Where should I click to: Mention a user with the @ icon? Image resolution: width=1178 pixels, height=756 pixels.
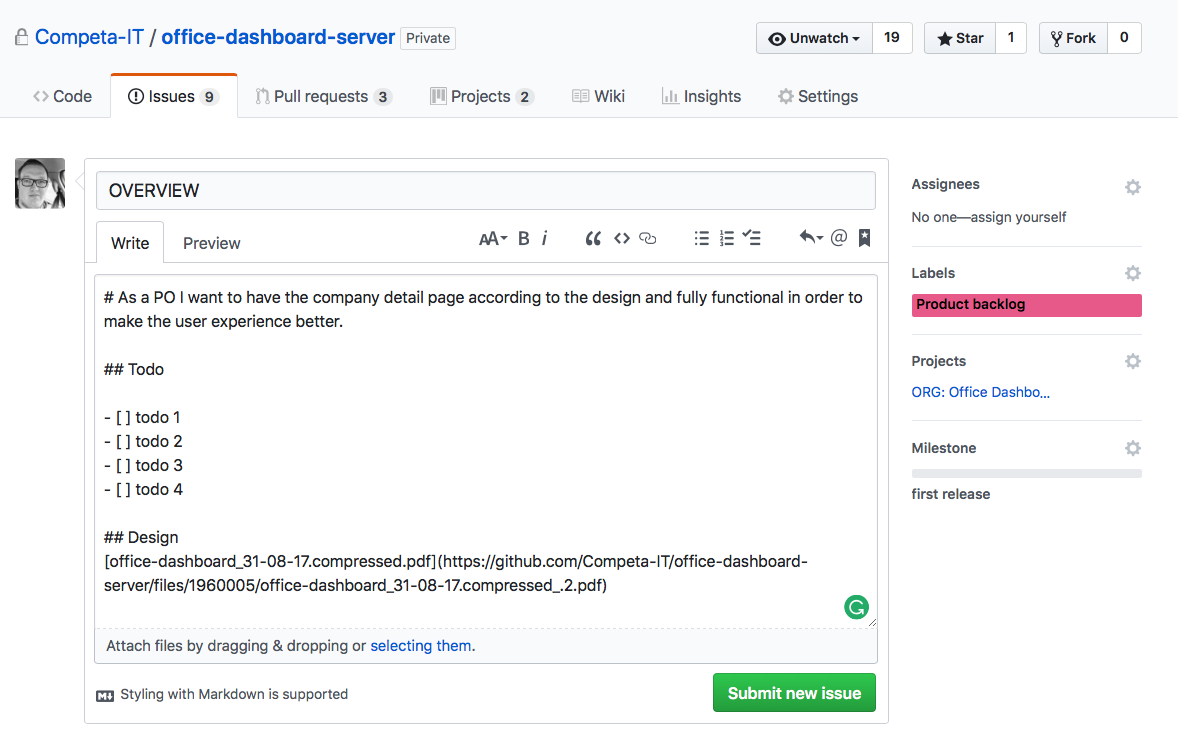tap(838, 237)
